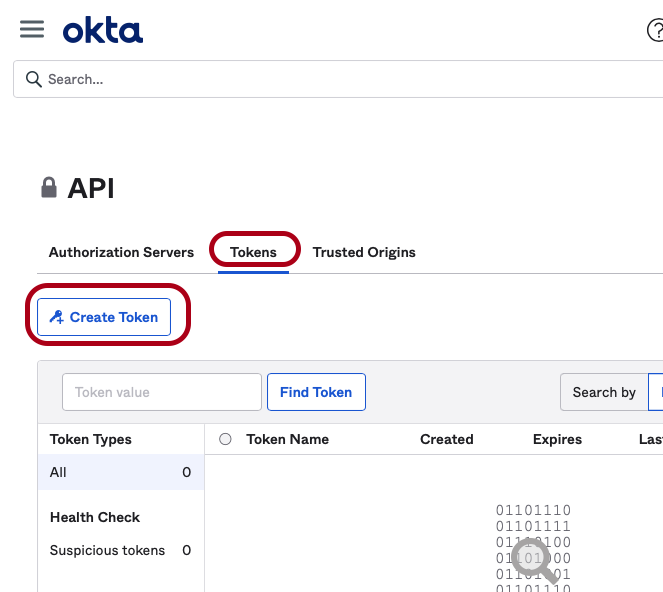Open the Search by dropdown
The width and height of the screenshot is (663, 592).
[604, 392]
